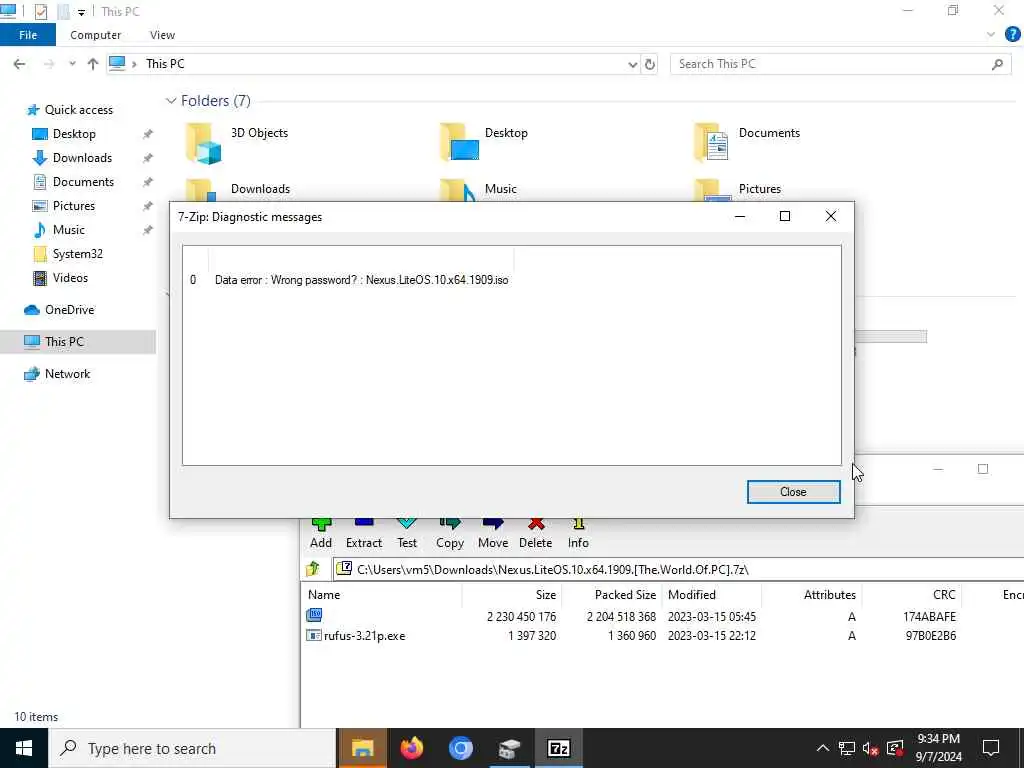The height and width of the screenshot is (768, 1024).
Task: Click the Extract tool in 7-Zip
Action: pos(364,534)
